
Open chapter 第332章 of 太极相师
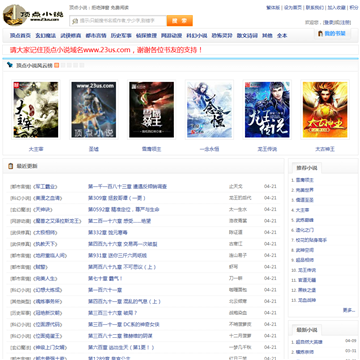[108, 232]
